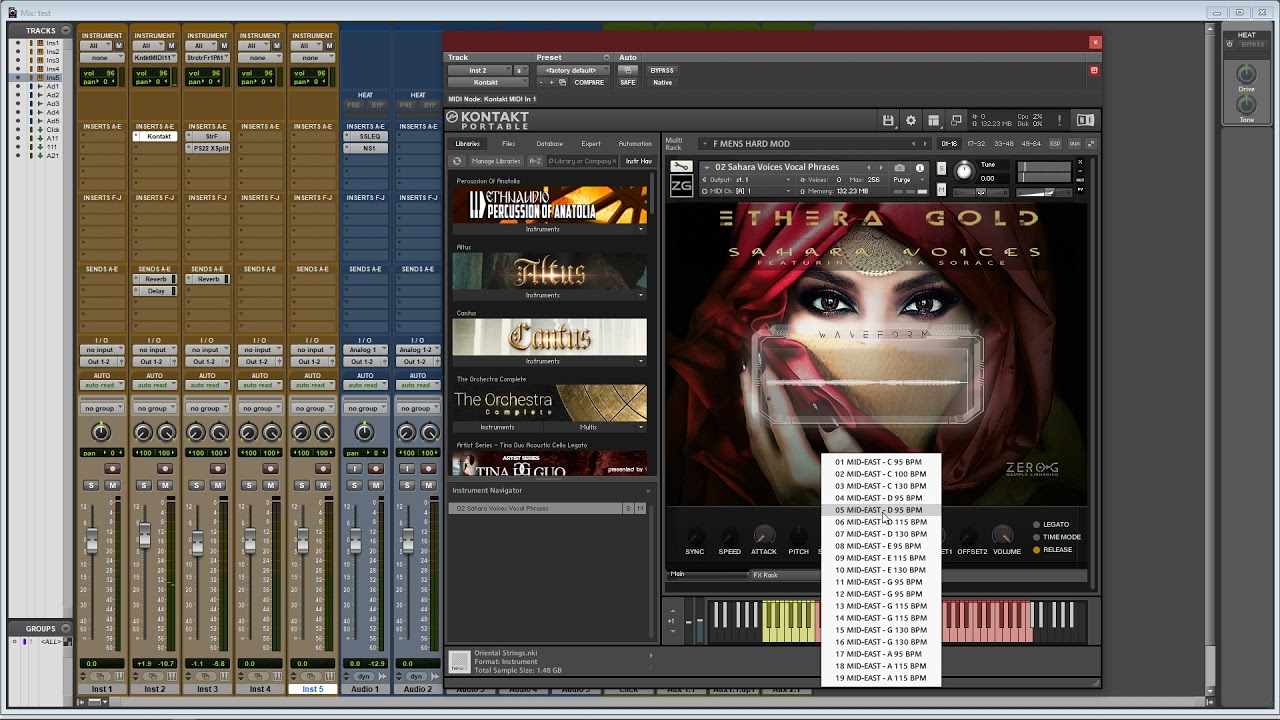Click the Kontakt minimized view icon

point(956,120)
